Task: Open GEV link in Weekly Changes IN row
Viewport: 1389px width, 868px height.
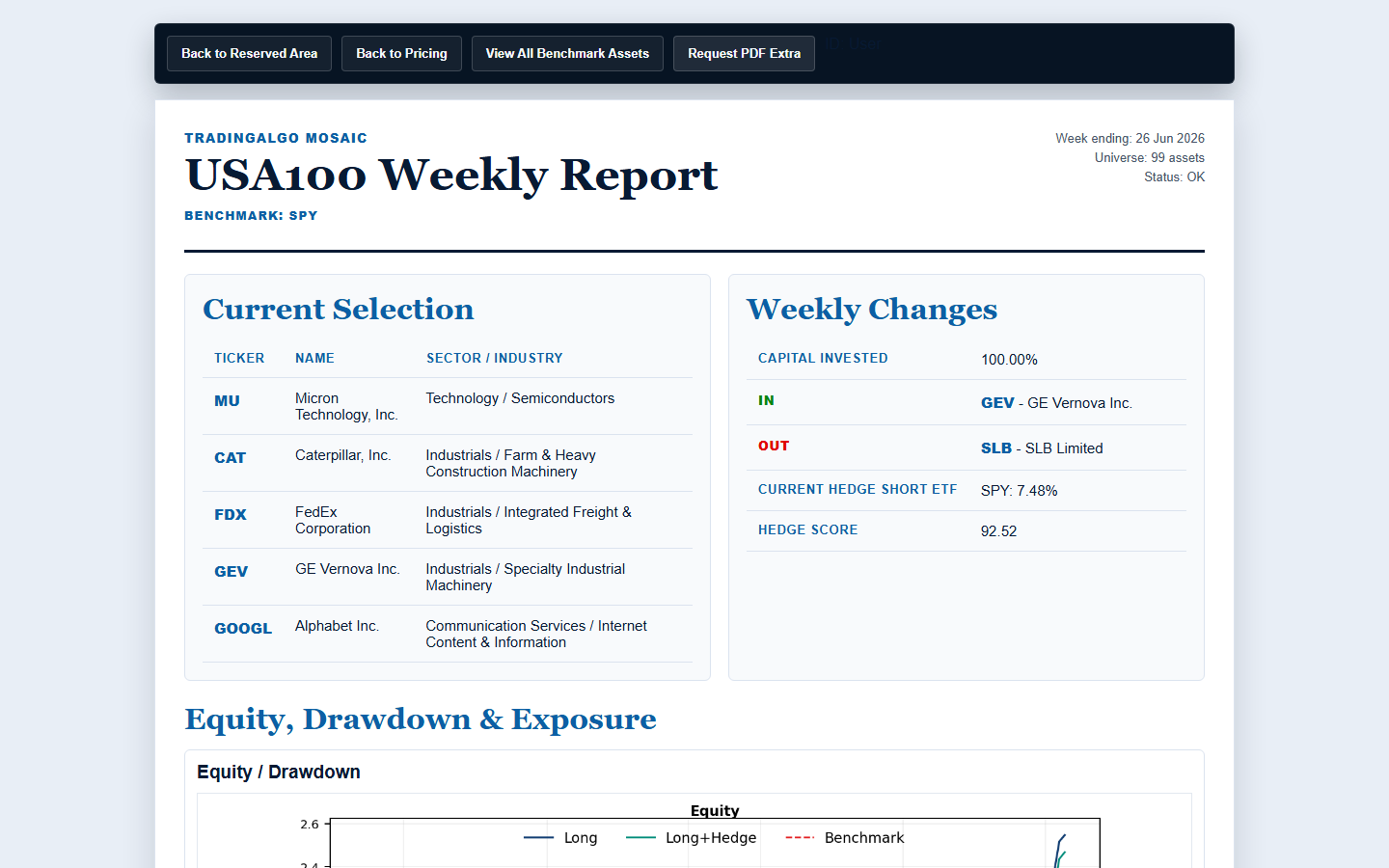Action: (997, 403)
